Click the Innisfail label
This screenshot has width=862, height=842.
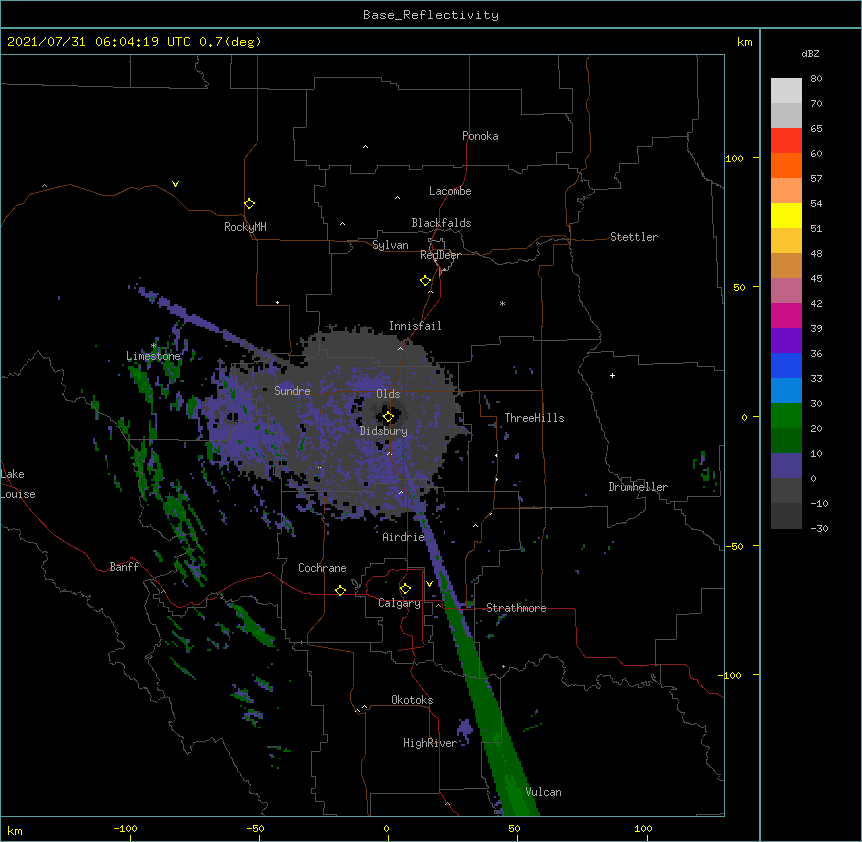pos(415,326)
